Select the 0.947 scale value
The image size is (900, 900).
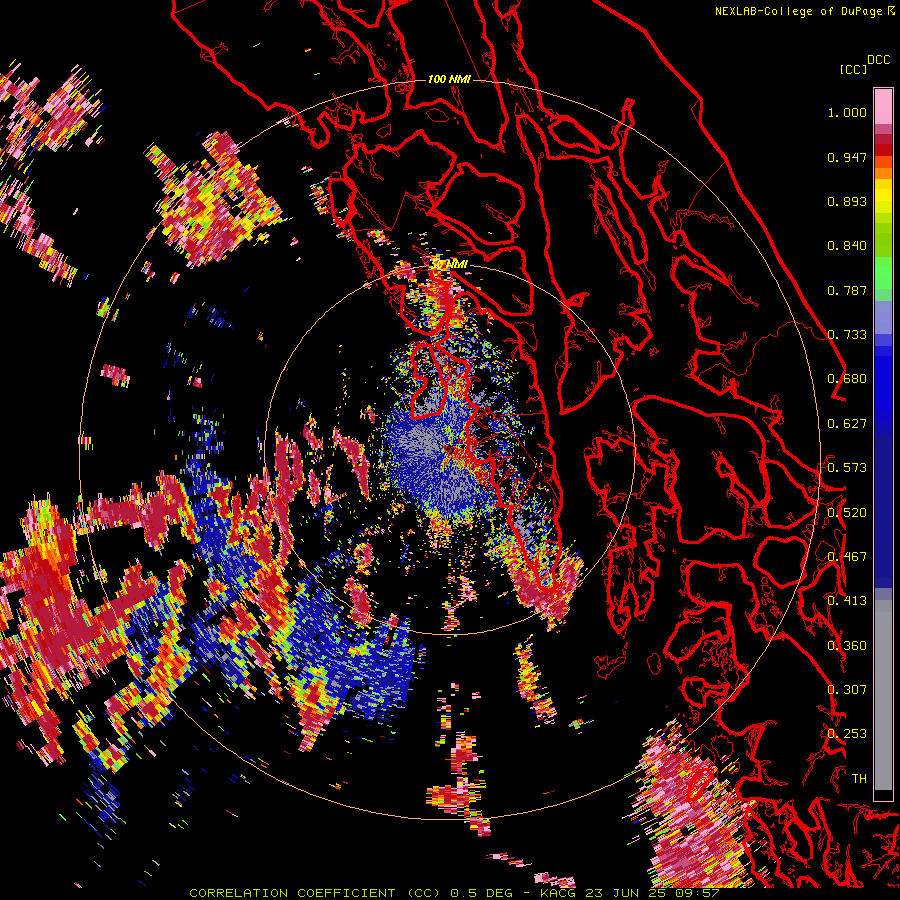[x=847, y=157]
